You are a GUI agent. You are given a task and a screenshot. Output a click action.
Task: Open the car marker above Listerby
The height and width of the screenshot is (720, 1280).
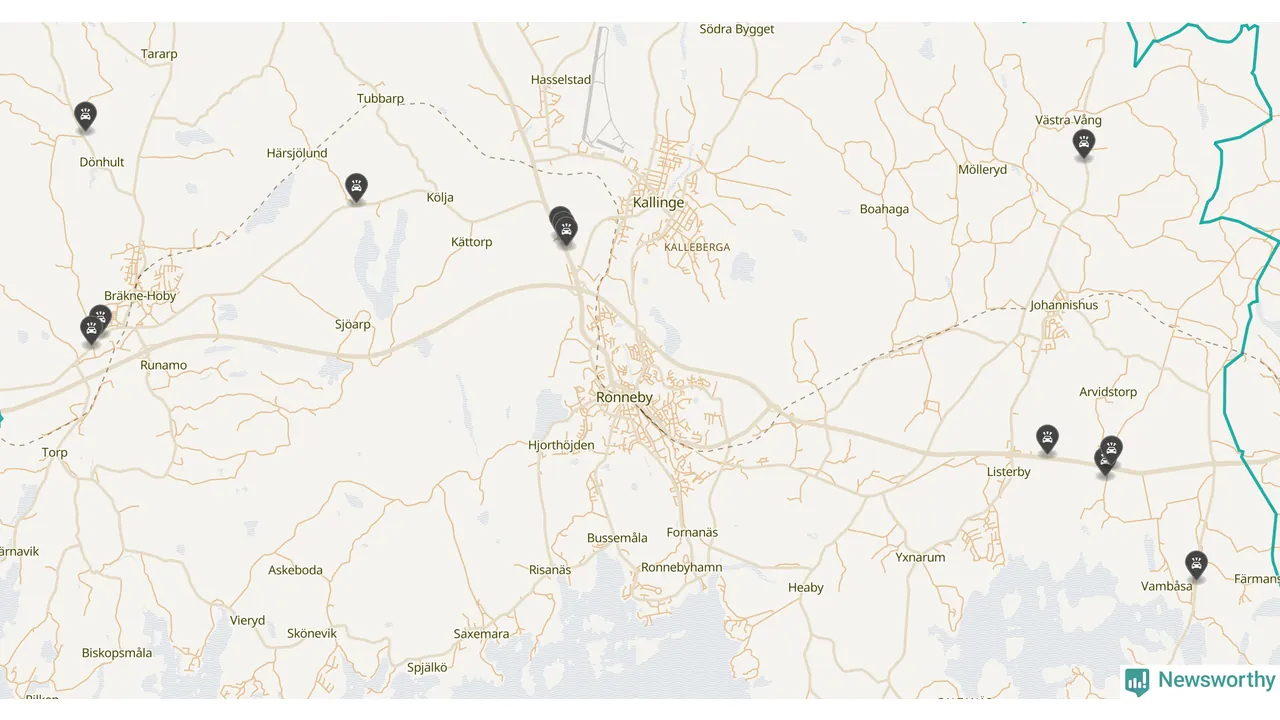pos(1047,439)
